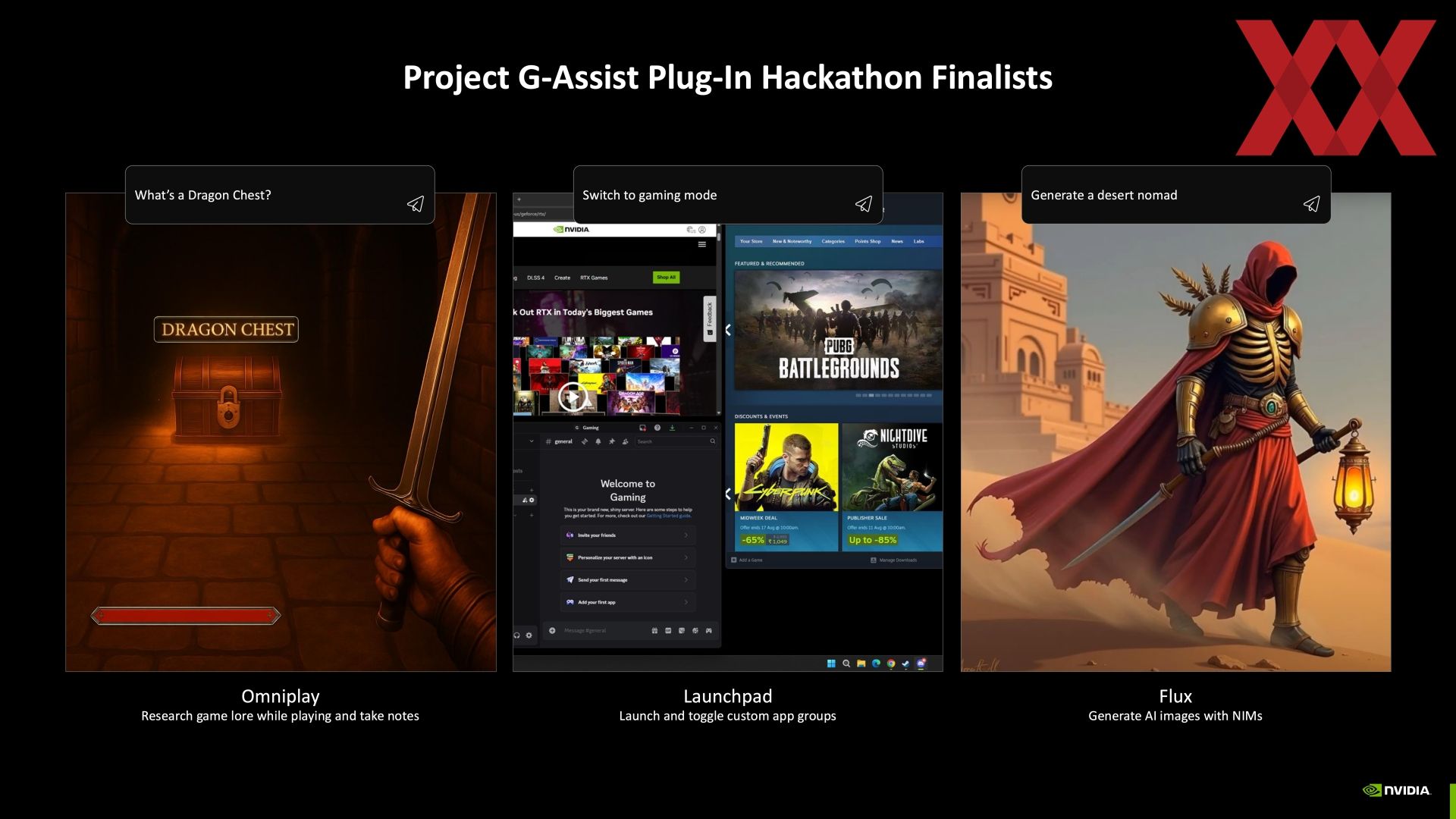Viewport: 1456px width, 819px height.
Task: Open Discord pinned messages icon
Action: coord(612,441)
